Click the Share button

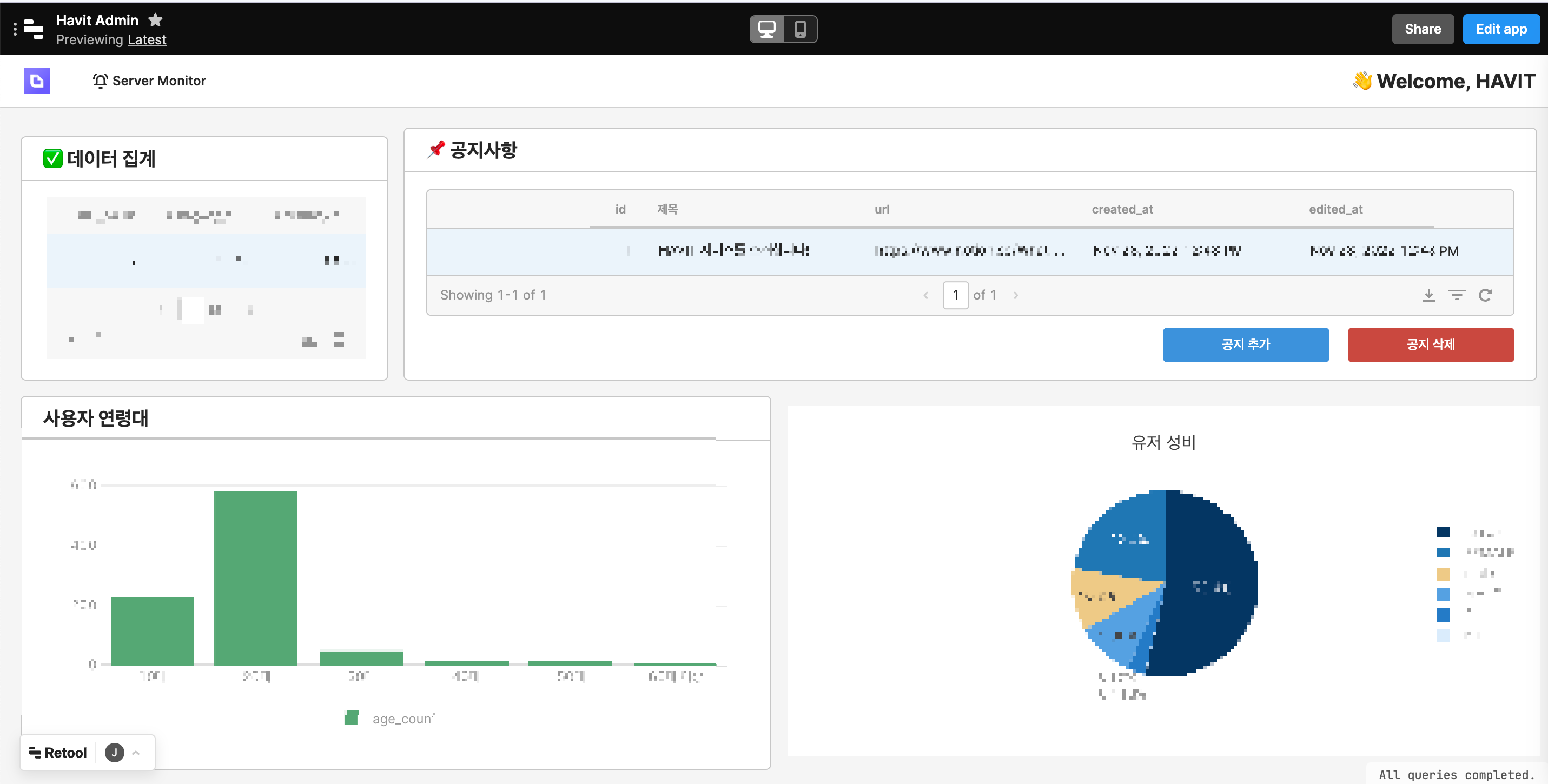click(1422, 29)
